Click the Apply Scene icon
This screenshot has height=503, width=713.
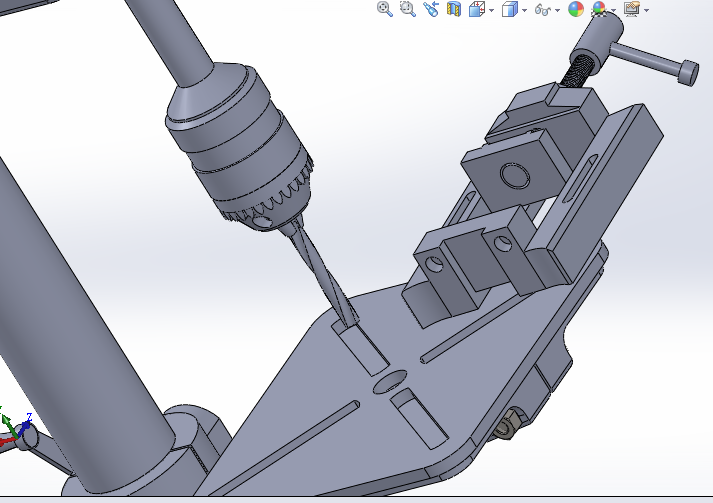(599, 9)
